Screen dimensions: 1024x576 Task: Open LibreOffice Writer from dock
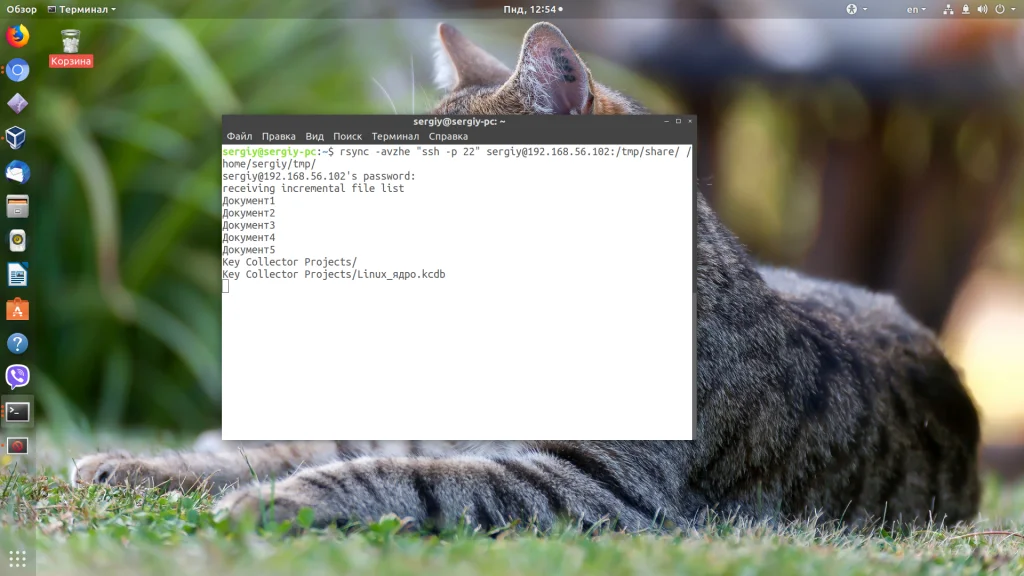18,275
